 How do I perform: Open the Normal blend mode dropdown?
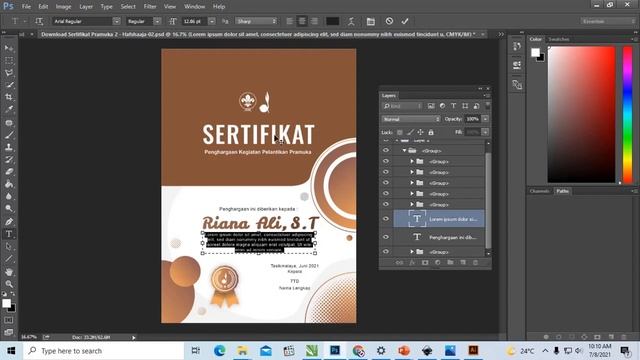click(411, 119)
